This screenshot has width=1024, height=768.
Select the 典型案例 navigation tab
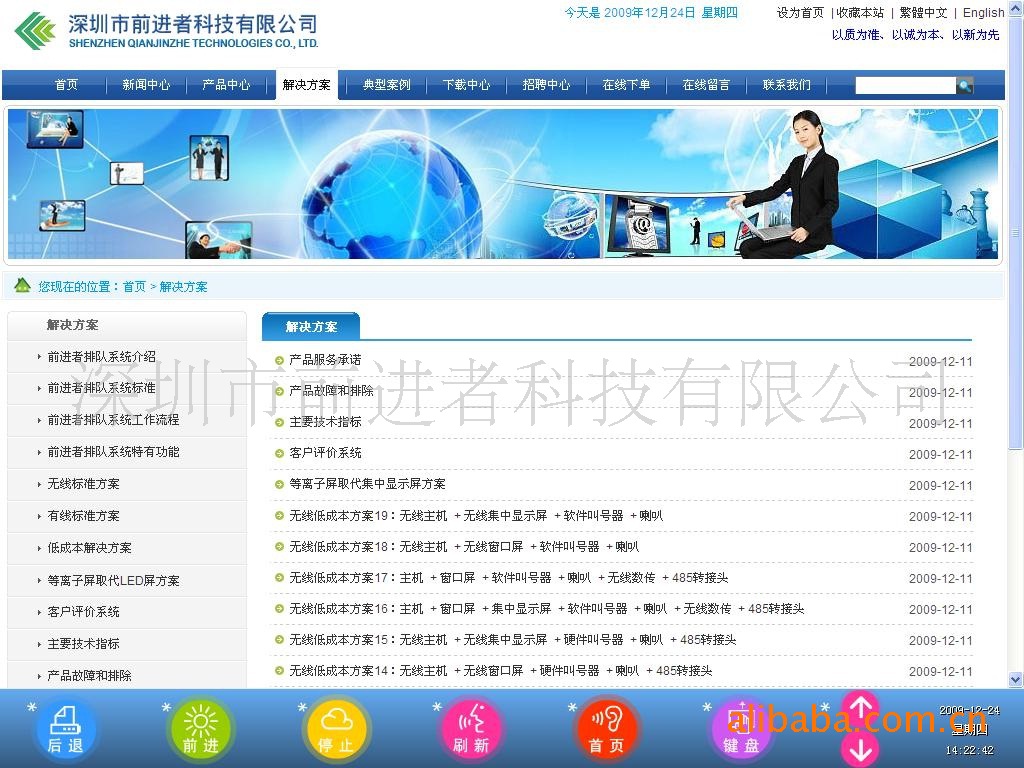386,85
